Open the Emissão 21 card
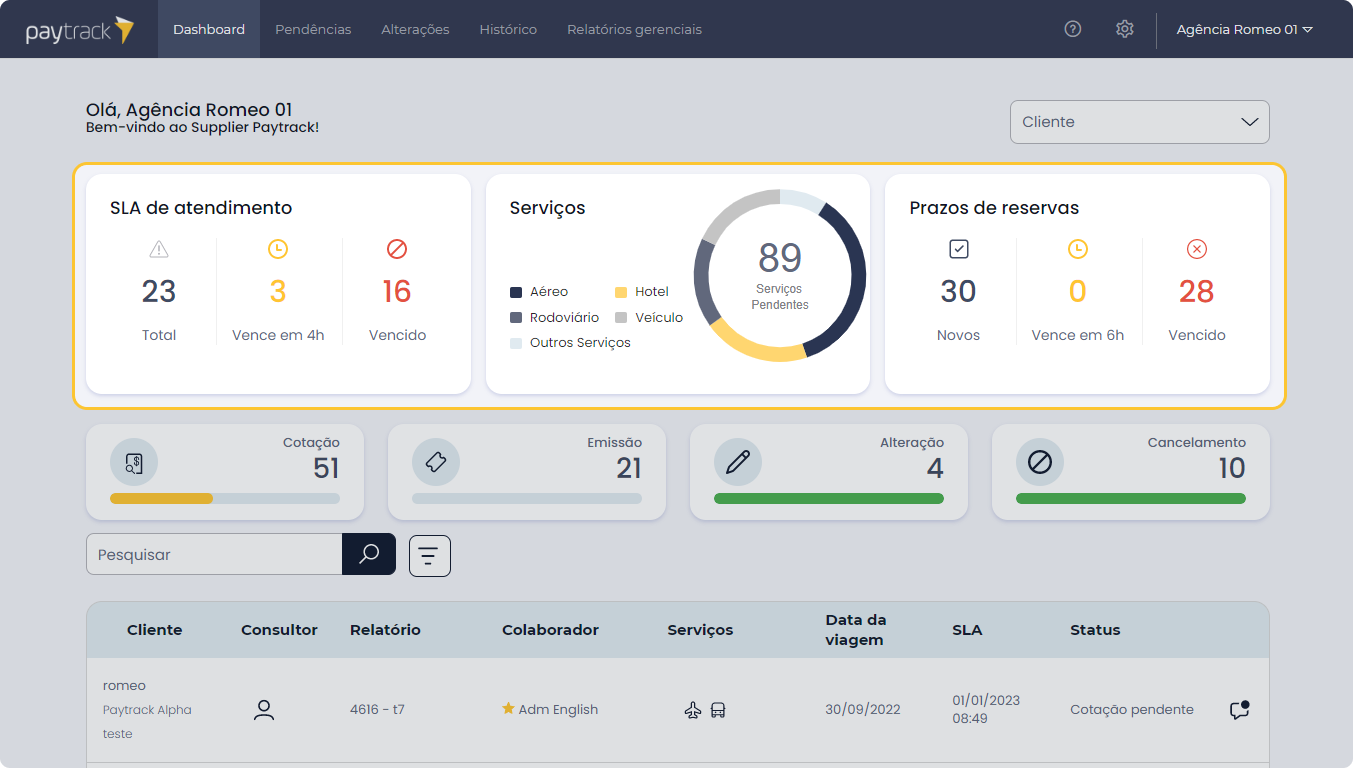The image size is (1353, 768). pos(527,472)
